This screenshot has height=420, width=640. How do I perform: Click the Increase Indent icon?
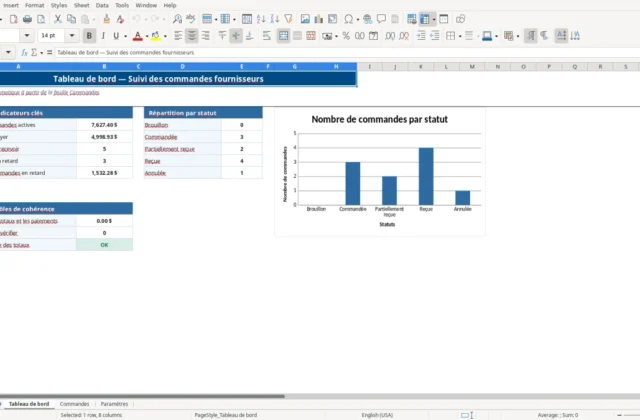(x=421, y=36)
